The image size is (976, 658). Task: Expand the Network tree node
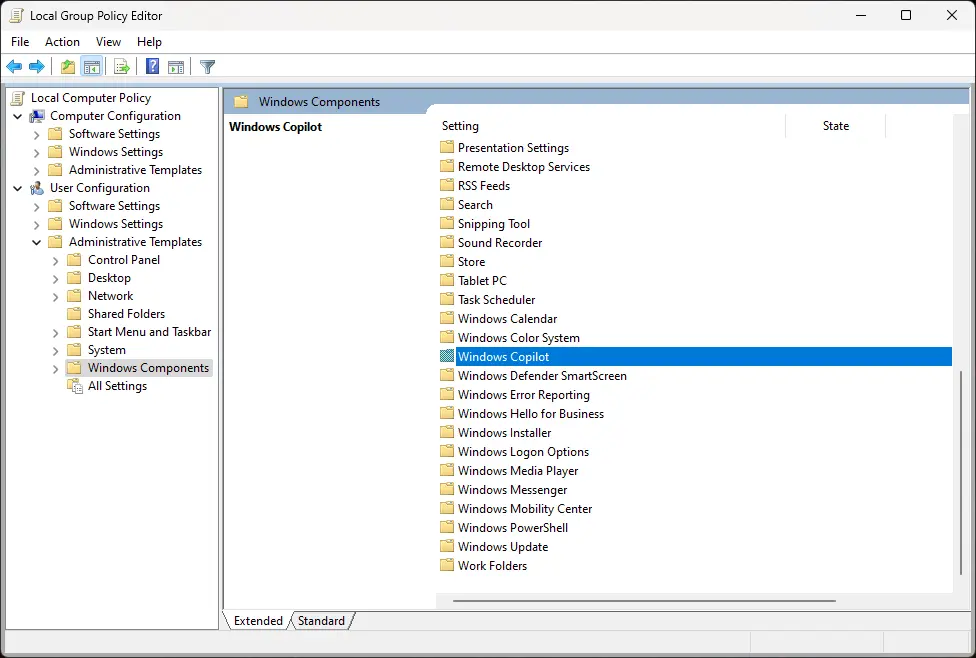click(55, 297)
